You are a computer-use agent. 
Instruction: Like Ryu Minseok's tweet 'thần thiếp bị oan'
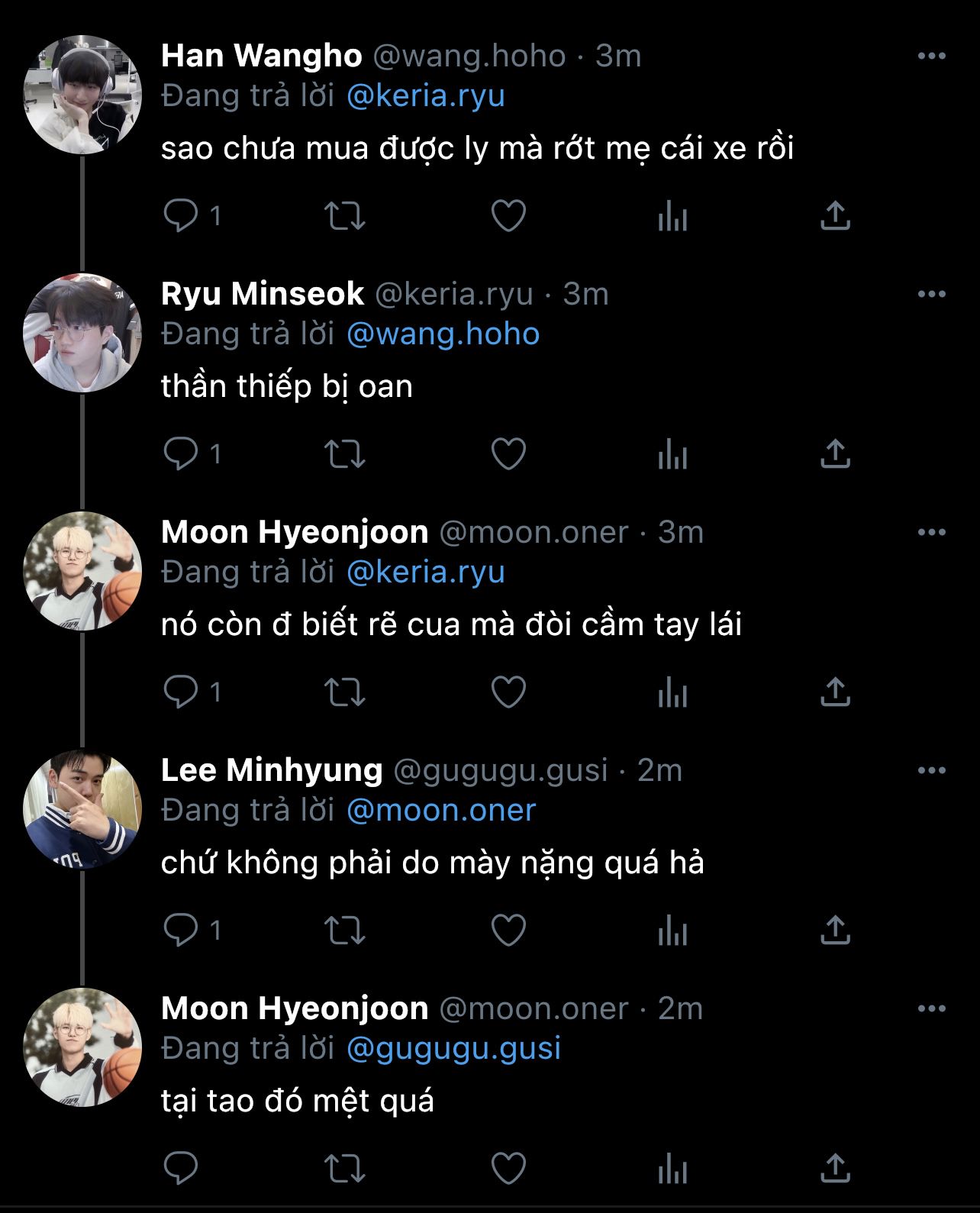point(508,454)
